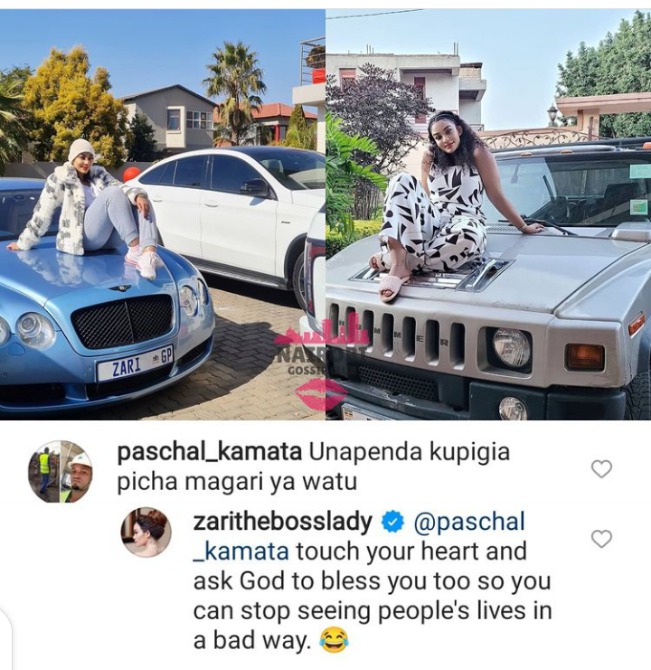651x670 pixels.
Task: Open the paschal_kamata username link
Action: [x=209, y=452]
